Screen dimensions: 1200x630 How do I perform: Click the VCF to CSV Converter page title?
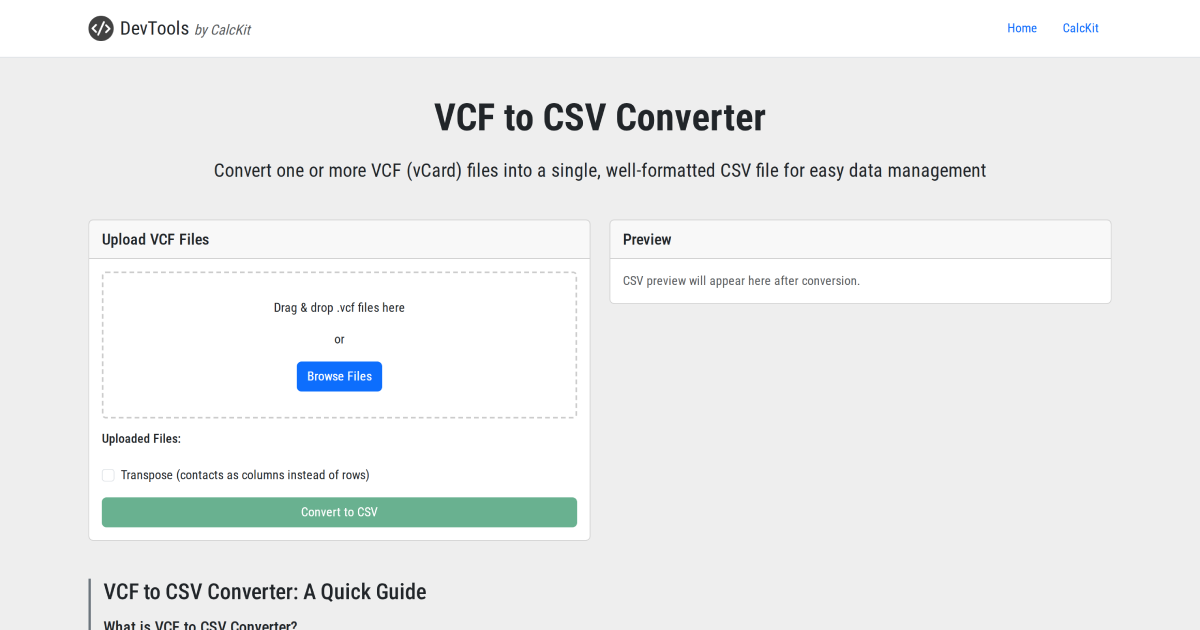[x=599, y=117]
